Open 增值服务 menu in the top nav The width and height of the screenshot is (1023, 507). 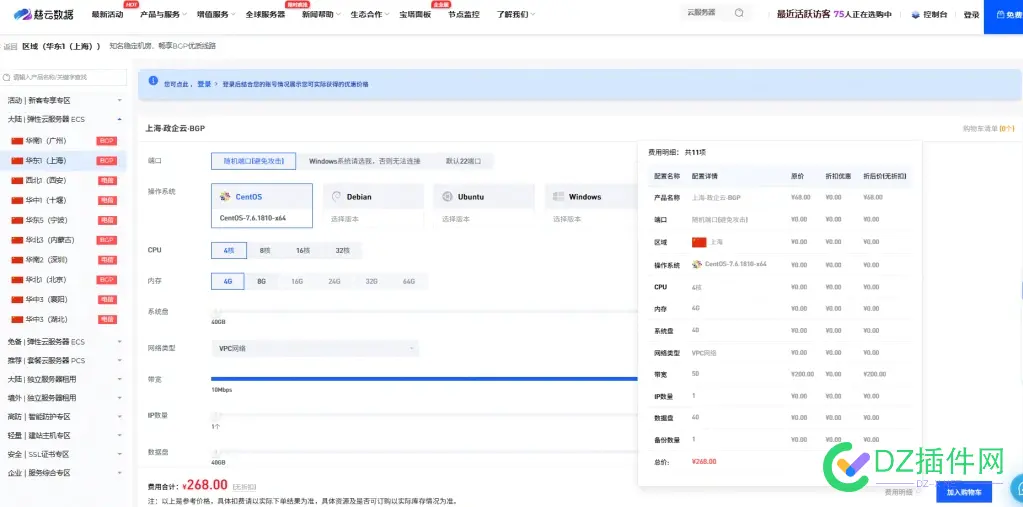click(217, 14)
